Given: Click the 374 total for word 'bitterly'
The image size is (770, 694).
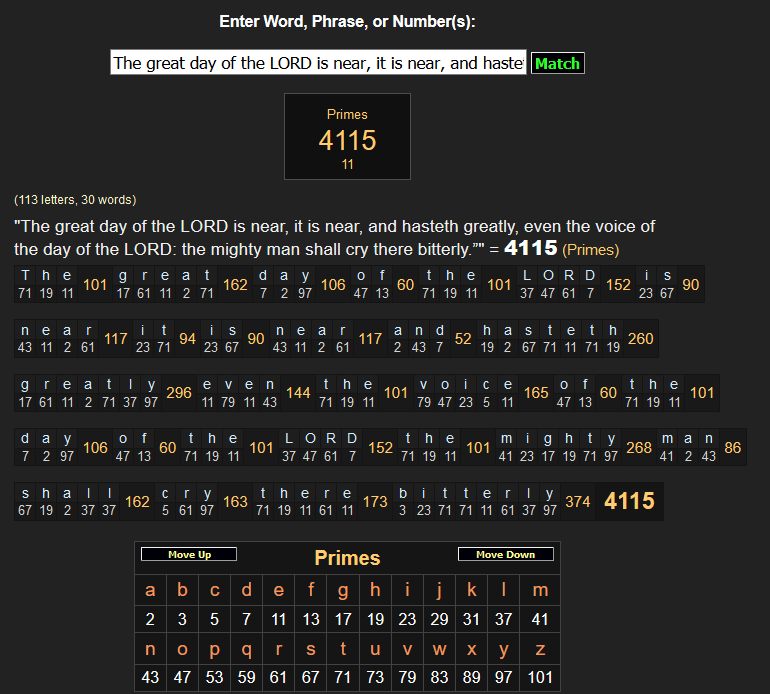Looking at the screenshot, I should click(577, 502).
